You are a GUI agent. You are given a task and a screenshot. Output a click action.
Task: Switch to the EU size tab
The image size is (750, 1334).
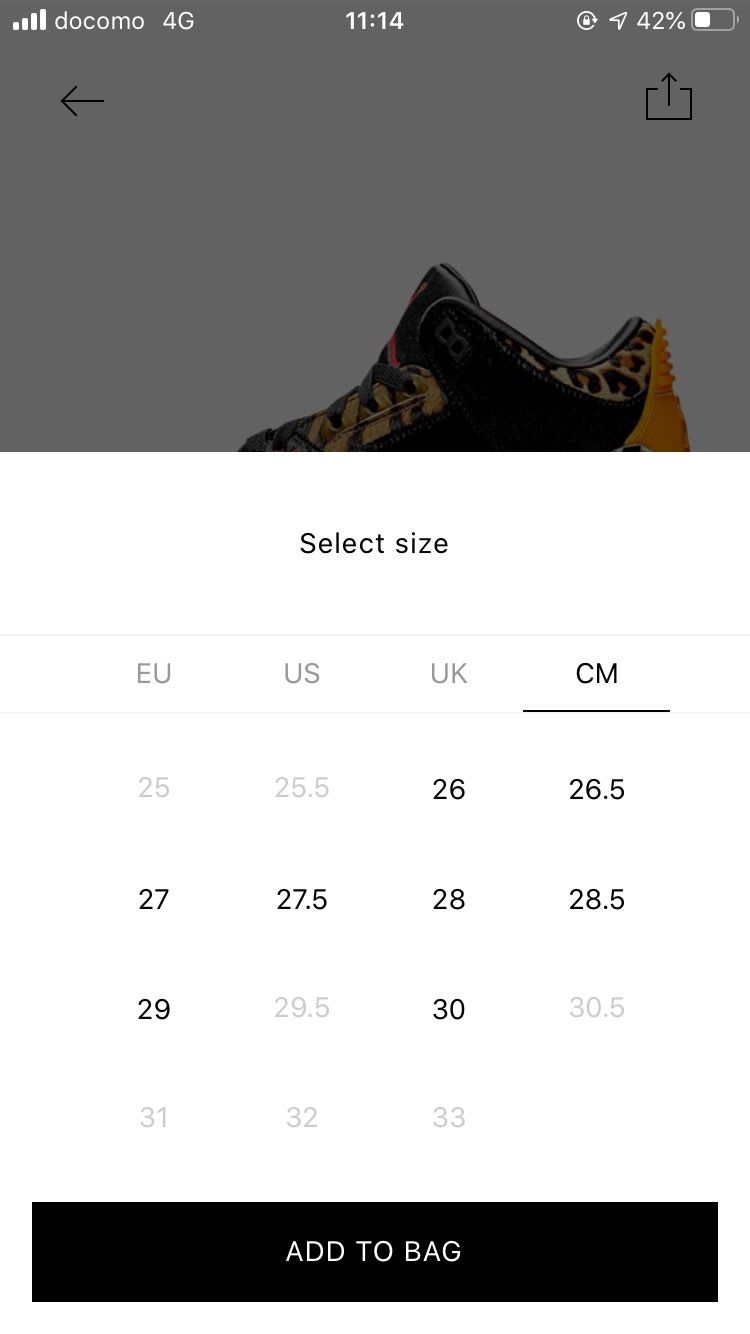154,674
